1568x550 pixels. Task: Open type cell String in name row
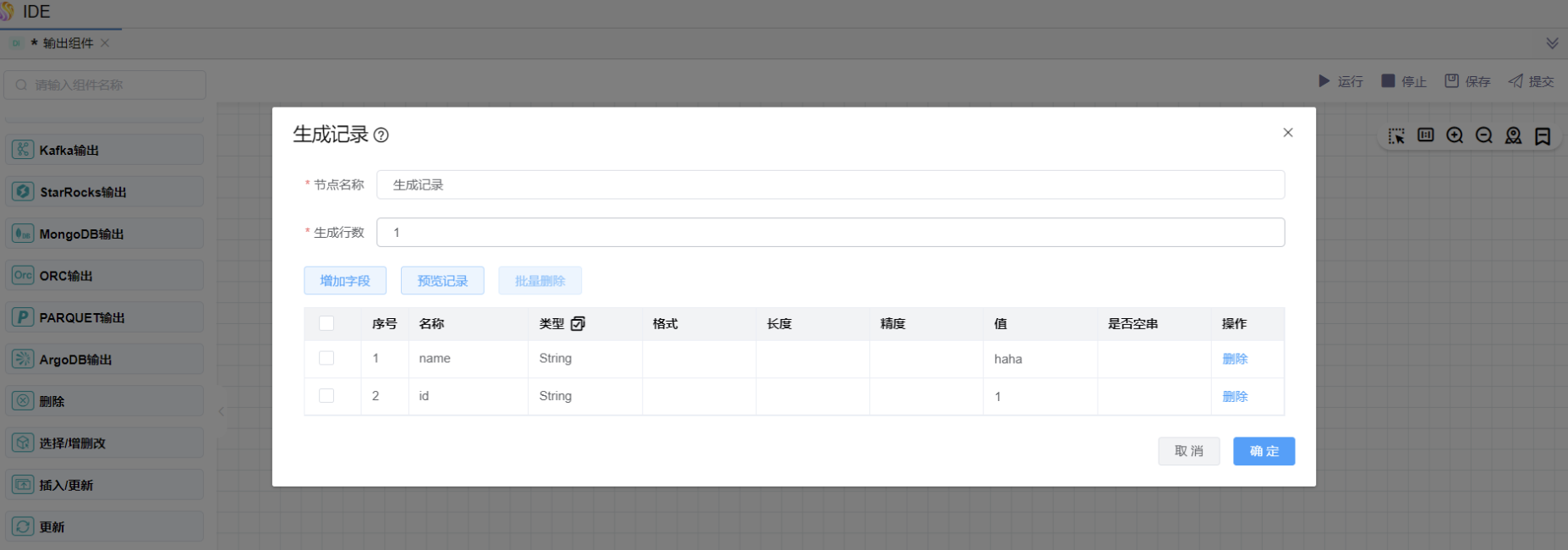(556, 359)
